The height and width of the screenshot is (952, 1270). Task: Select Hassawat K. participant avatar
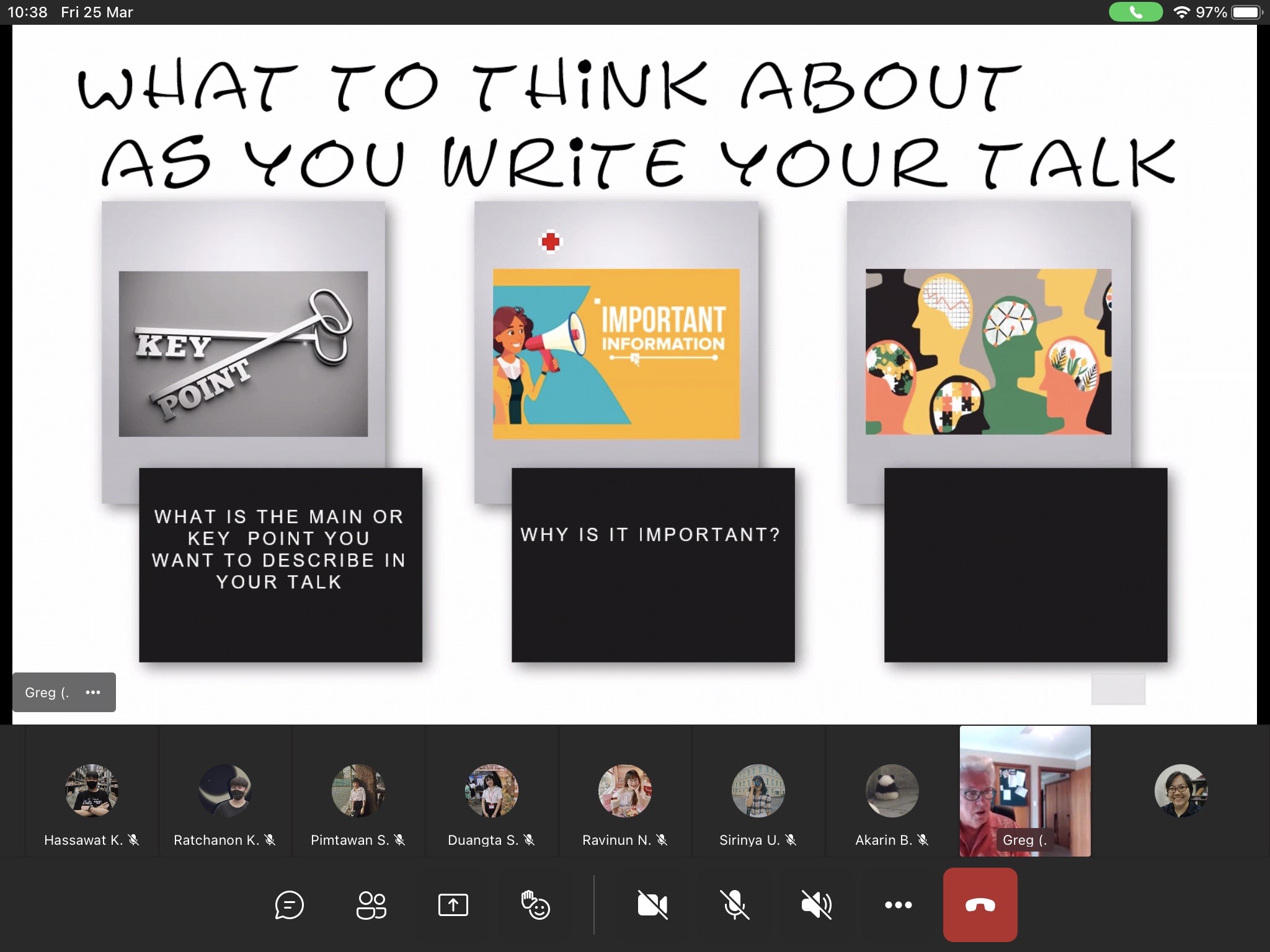pyautogui.click(x=92, y=791)
